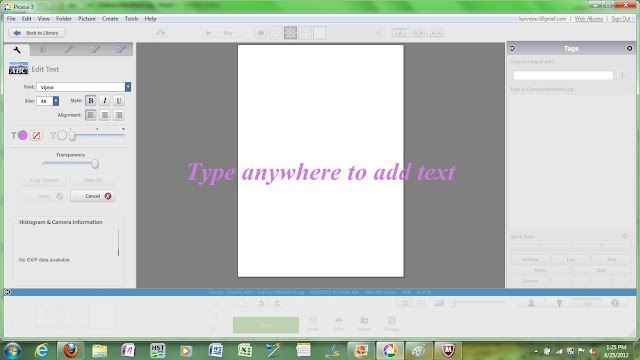The width and height of the screenshot is (640, 360).
Task: Open the people panel icon
Action: tap(531, 302)
